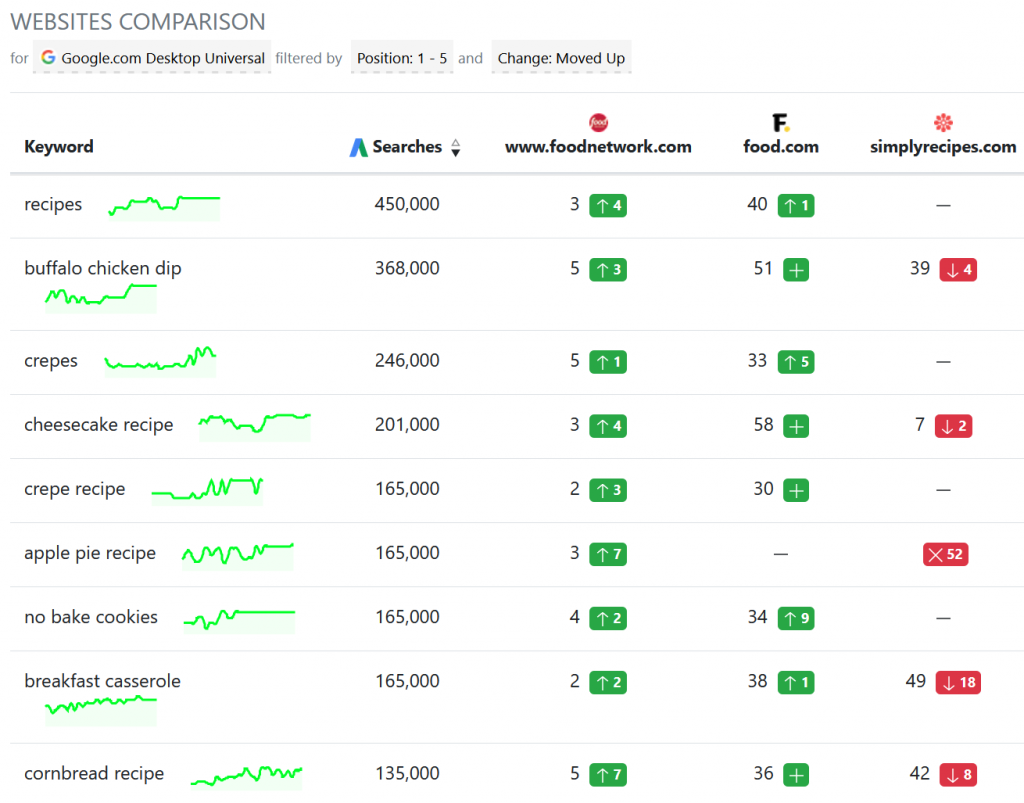Click food.com plus badge for cornbread recipe
The height and width of the screenshot is (803, 1024).
tap(796, 775)
